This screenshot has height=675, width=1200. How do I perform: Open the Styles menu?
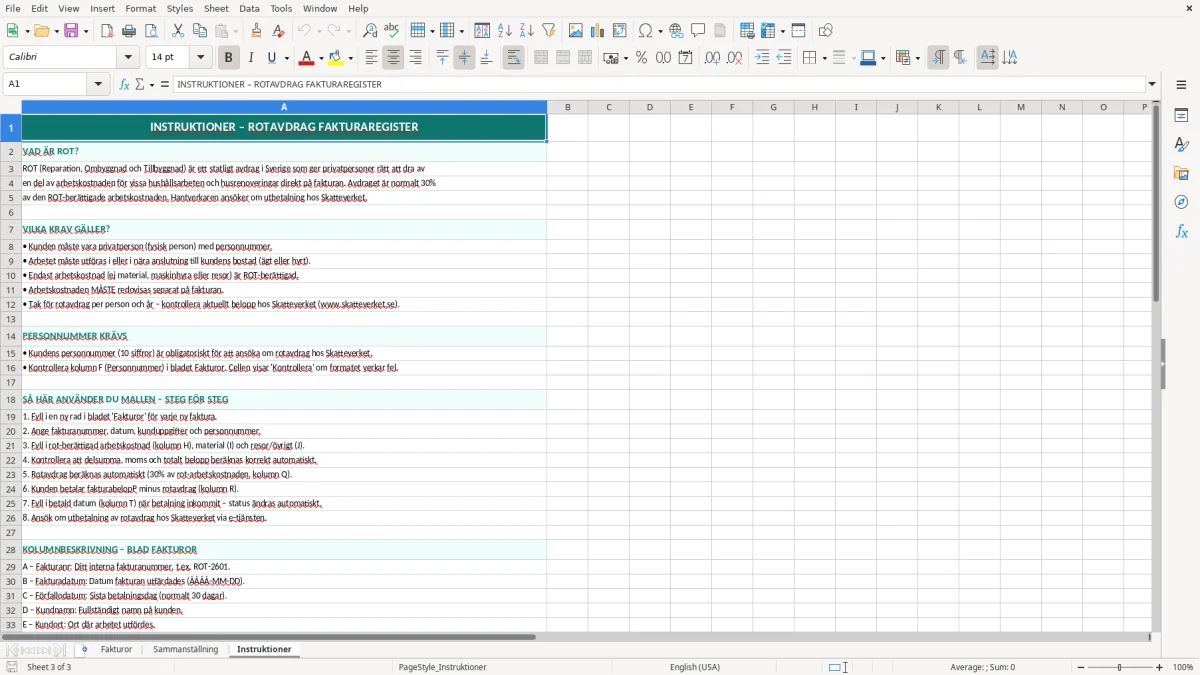[180, 8]
